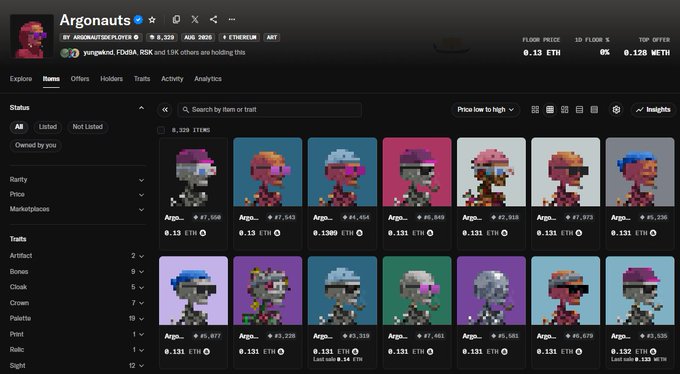Viewport: 680px width, 374px height.
Task: Expand the Relic trait
Action: point(77,350)
